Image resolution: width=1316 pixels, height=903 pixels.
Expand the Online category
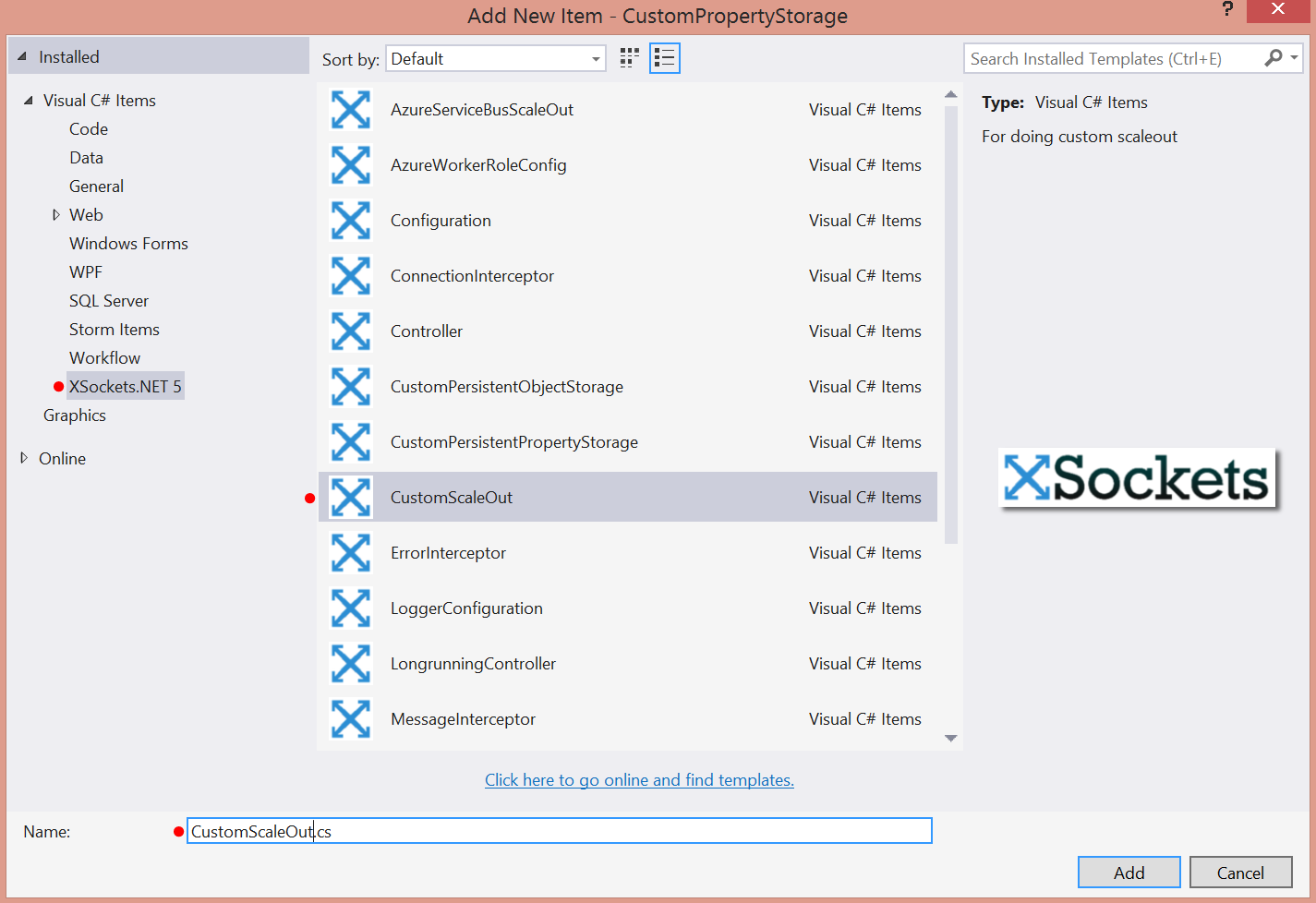click(24, 458)
